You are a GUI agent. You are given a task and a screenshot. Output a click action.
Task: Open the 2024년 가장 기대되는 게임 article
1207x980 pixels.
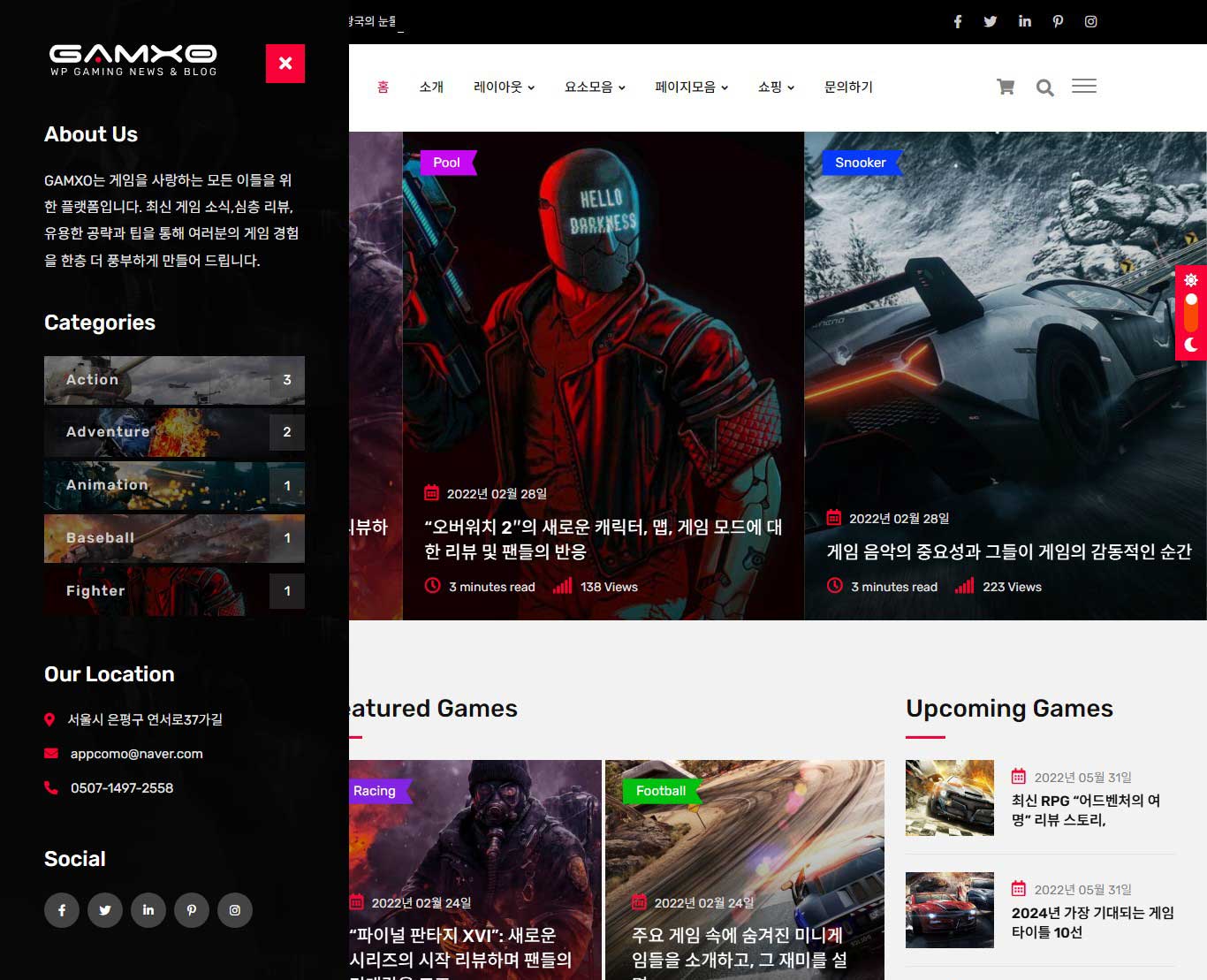coord(1093,923)
